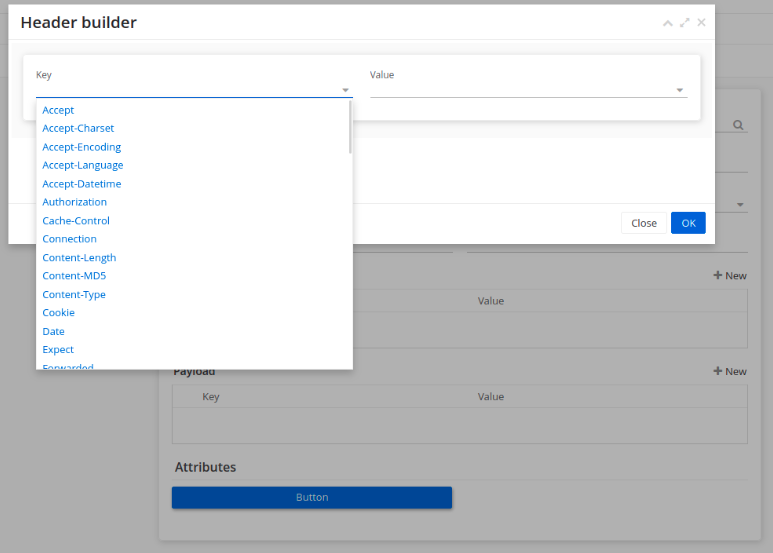Click into the Value combo box field
This screenshot has height=553, width=773.
coord(528,90)
